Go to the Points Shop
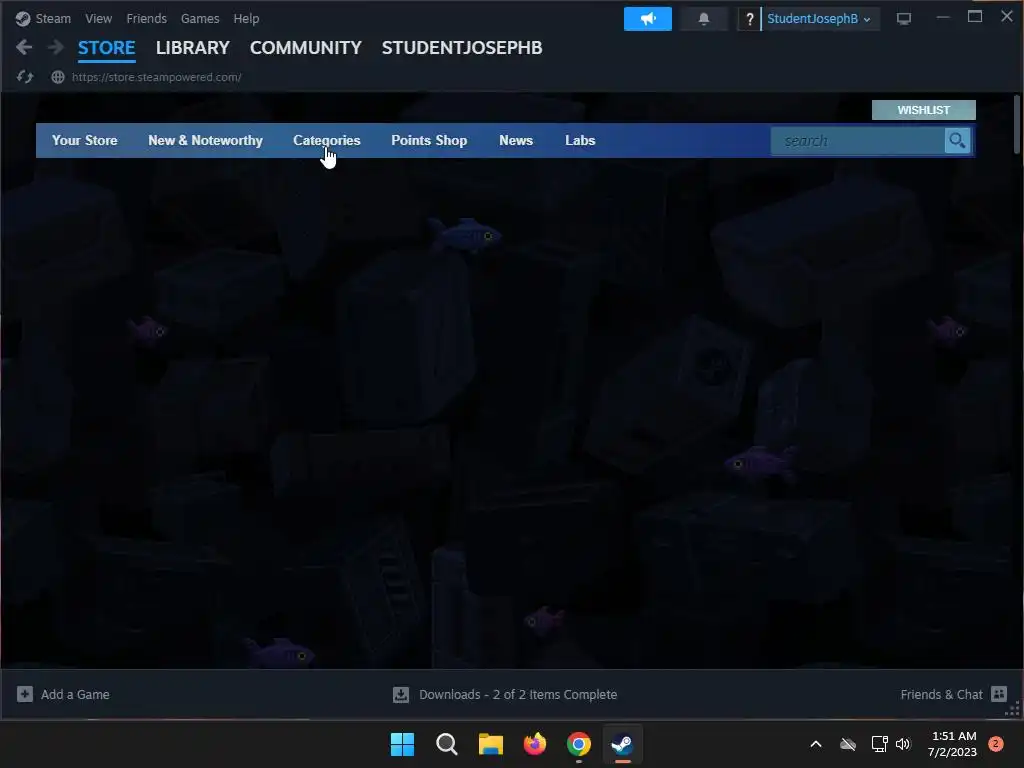The height and width of the screenshot is (768, 1024). 429,140
